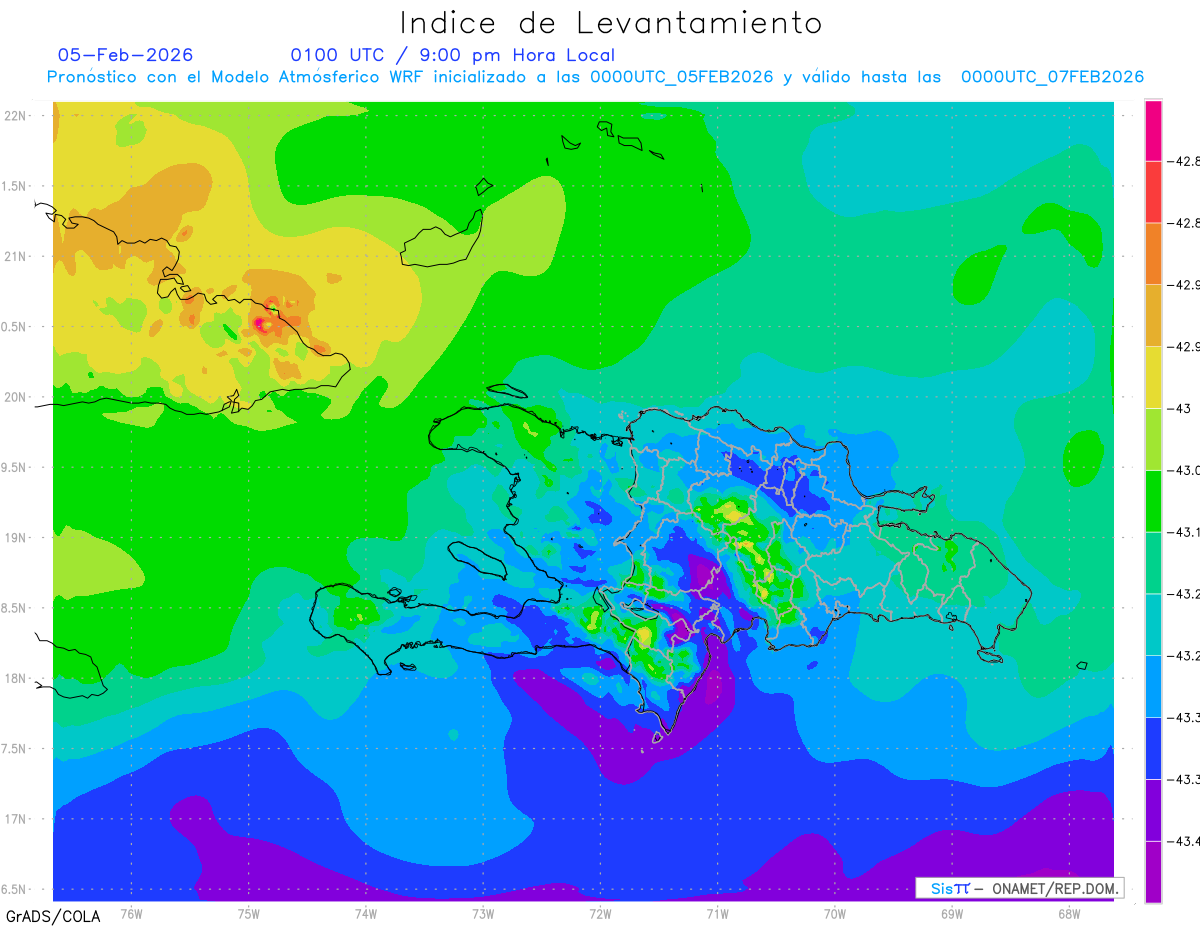This screenshot has height=927, width=1200.
Task: Click the 22N latitude axis label
Action: (17, 116)
